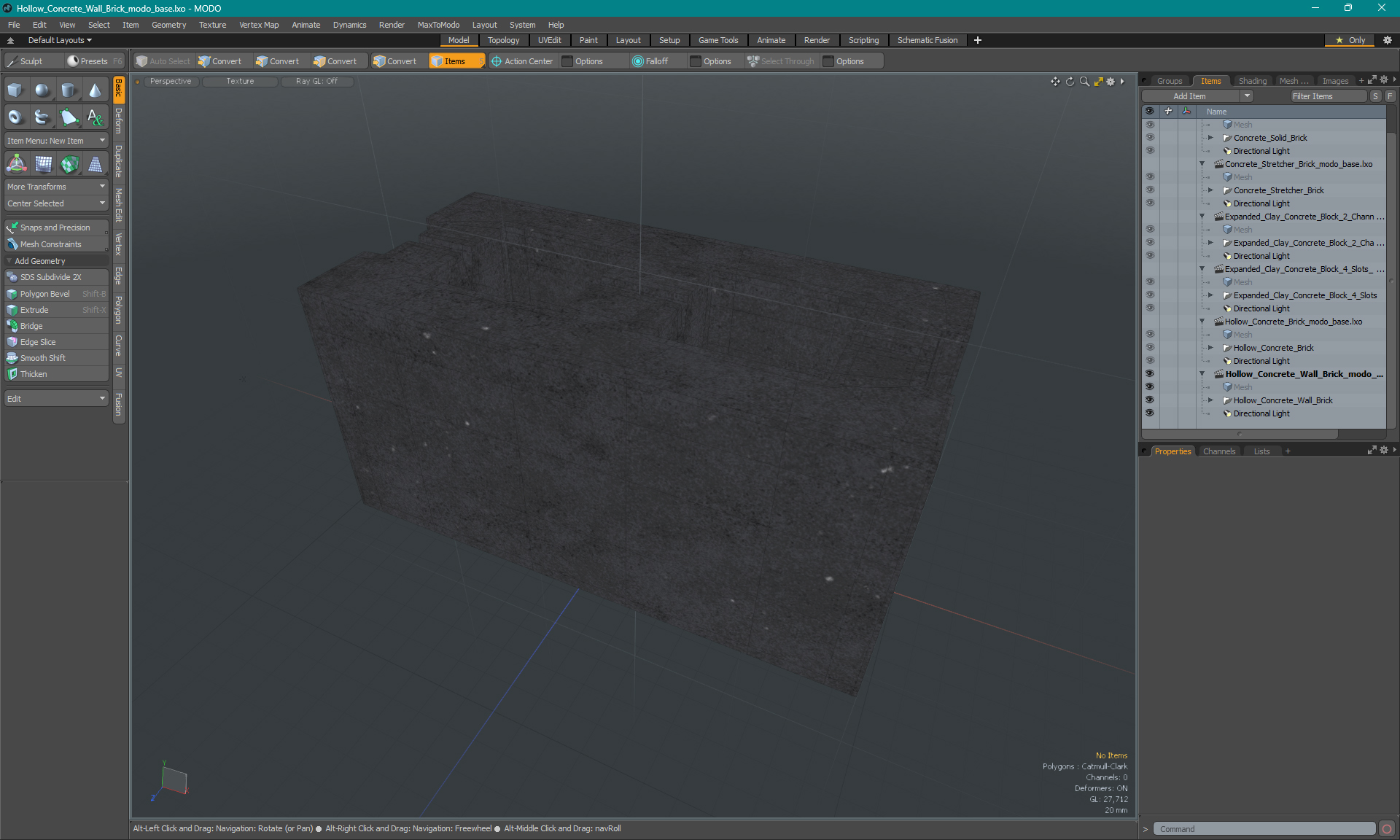Open the More Transforms dropdown
The image size is (1400, 840).
[x=56, y=187]
